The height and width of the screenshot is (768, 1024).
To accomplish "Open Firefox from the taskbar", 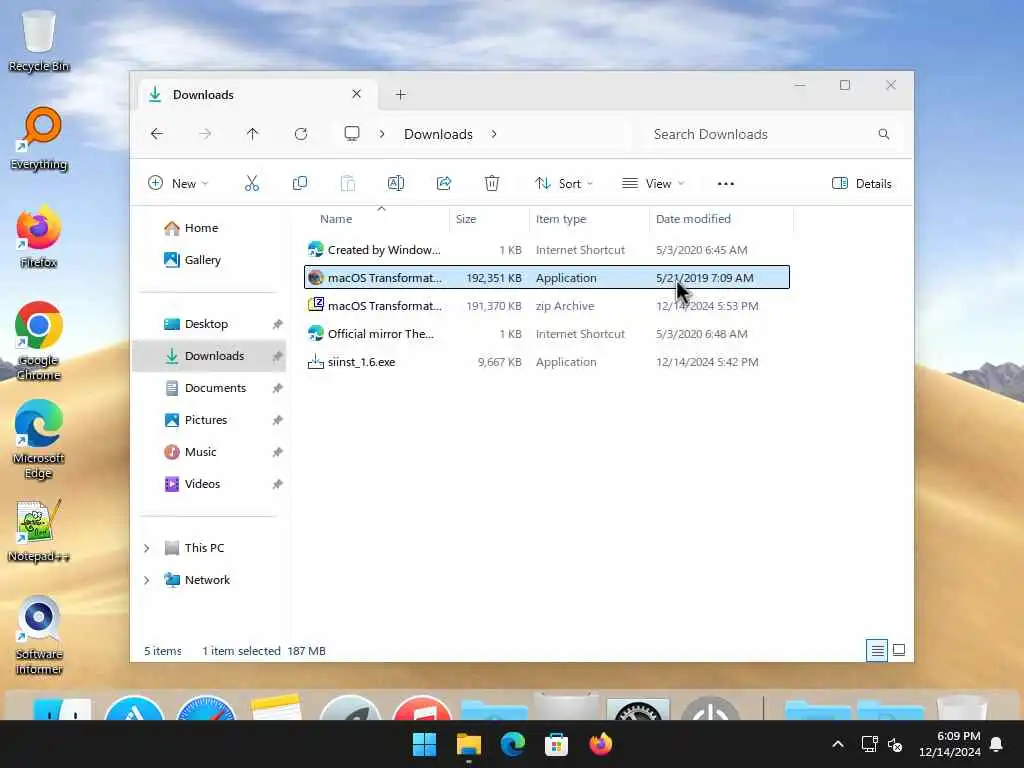I will click(x=600, y=744).
